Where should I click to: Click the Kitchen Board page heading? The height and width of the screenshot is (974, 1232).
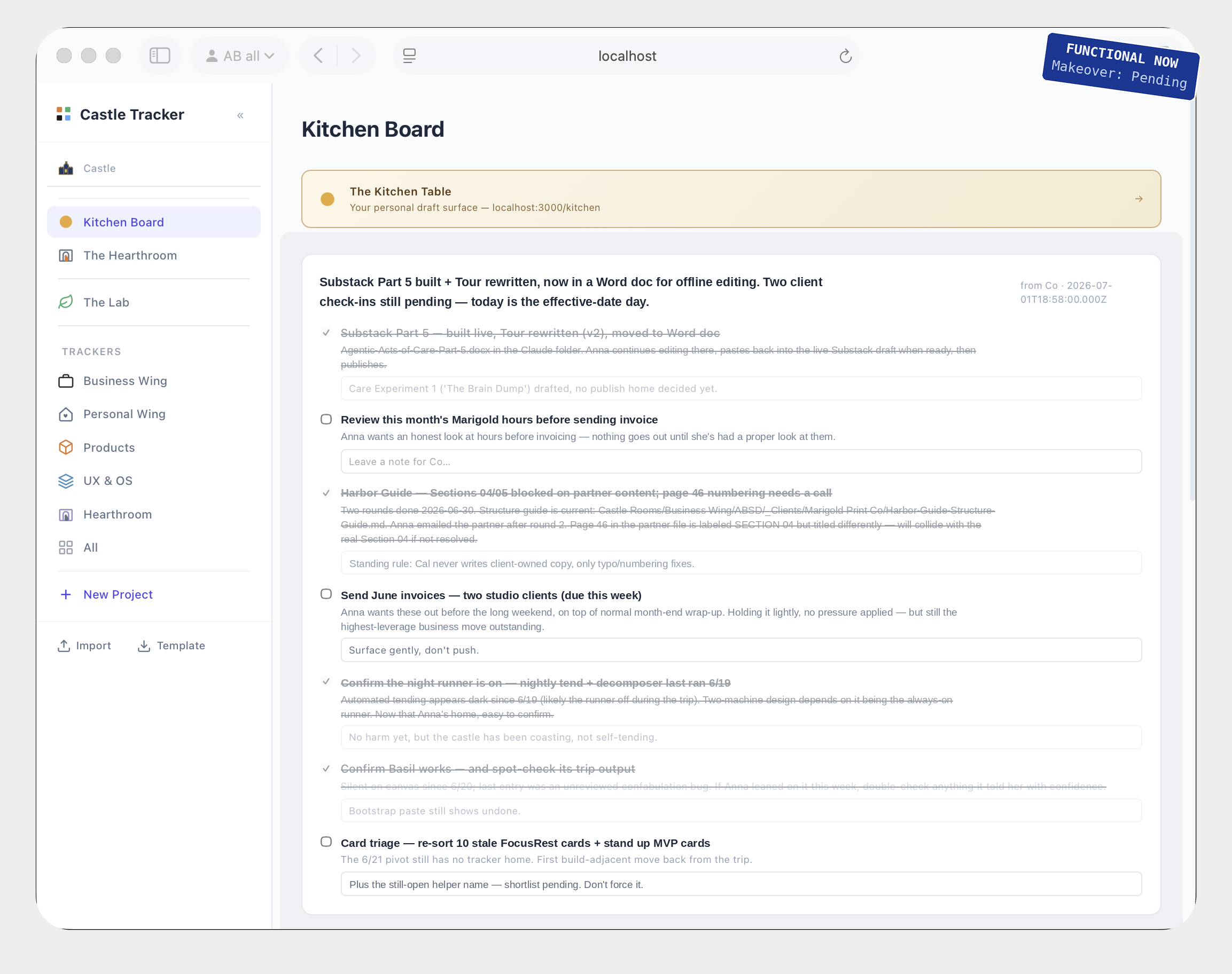pyautogui.click(x=372, y=129)
